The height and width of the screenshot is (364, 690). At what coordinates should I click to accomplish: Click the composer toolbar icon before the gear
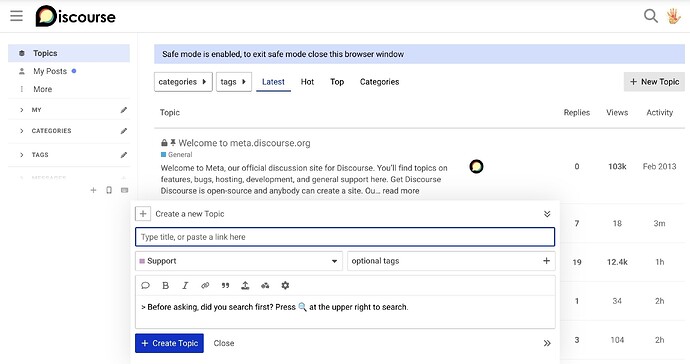coord(265,286)
